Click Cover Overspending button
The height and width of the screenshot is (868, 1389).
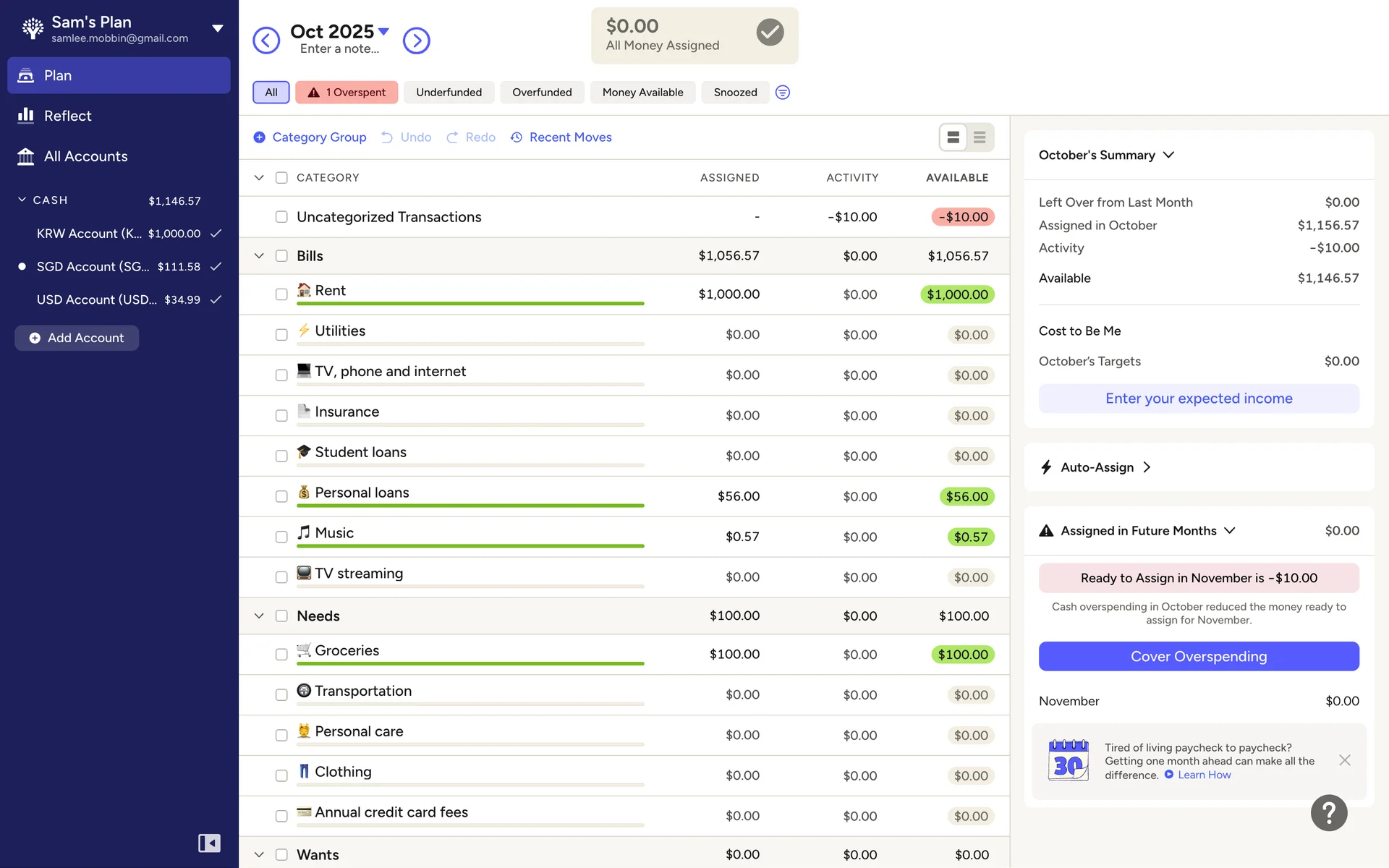point(1198,656)
